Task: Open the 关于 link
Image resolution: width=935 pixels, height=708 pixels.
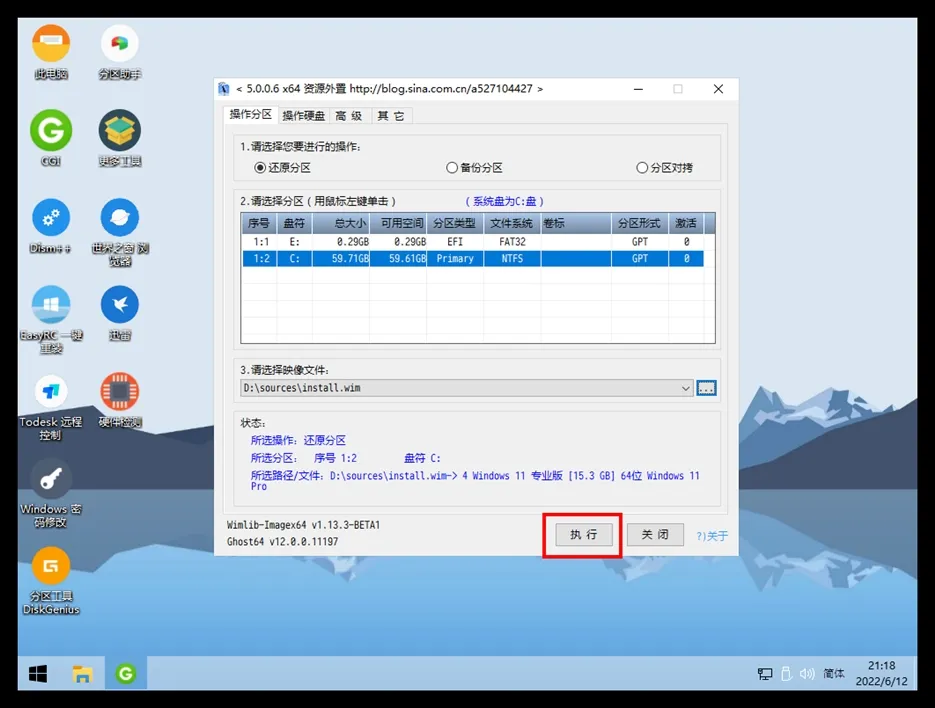Action: tap(713, 536)
